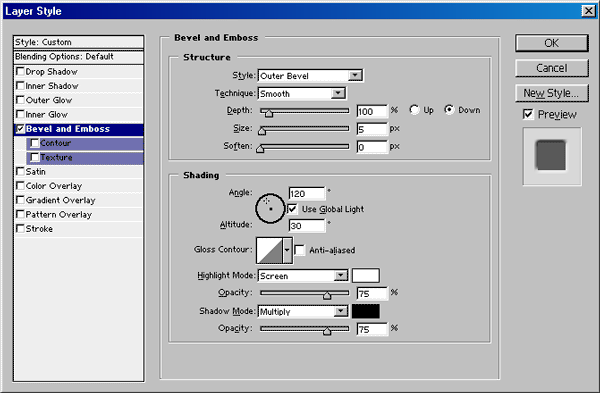This screenshot has width=600, height=393.
Task: Open the white highlight color swatch
Action: (x=366, y=276)
